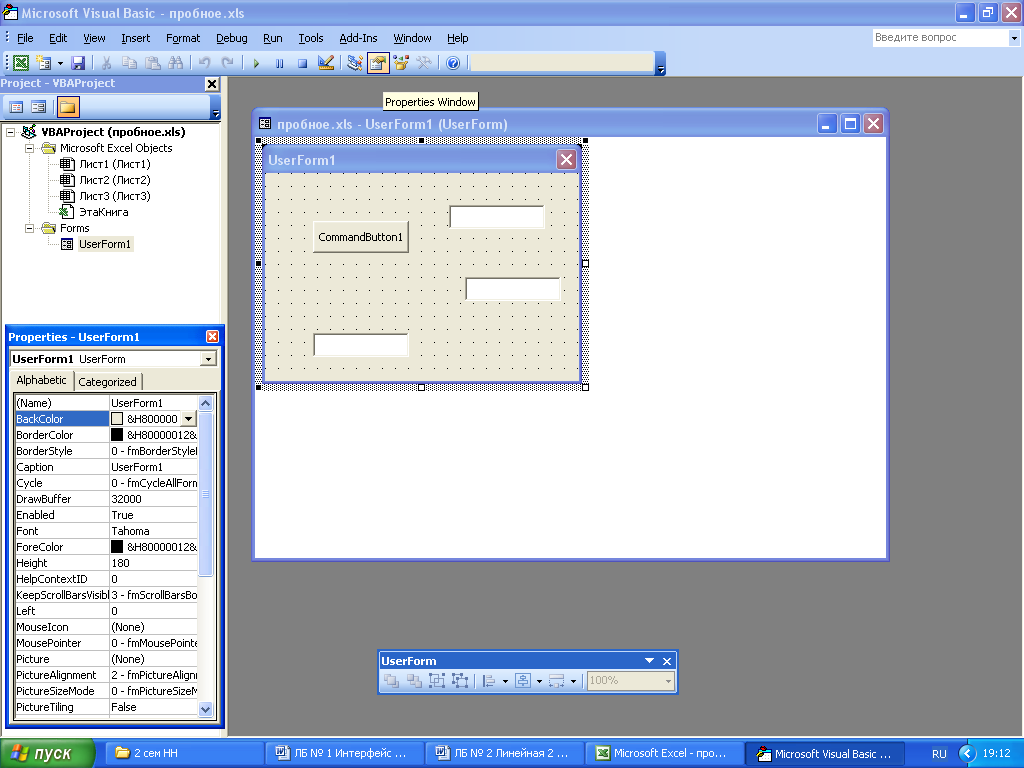Click Group icon in UserForm toolbar
Viewport: 1024px width, 768px height.
[x=437, y=680]
